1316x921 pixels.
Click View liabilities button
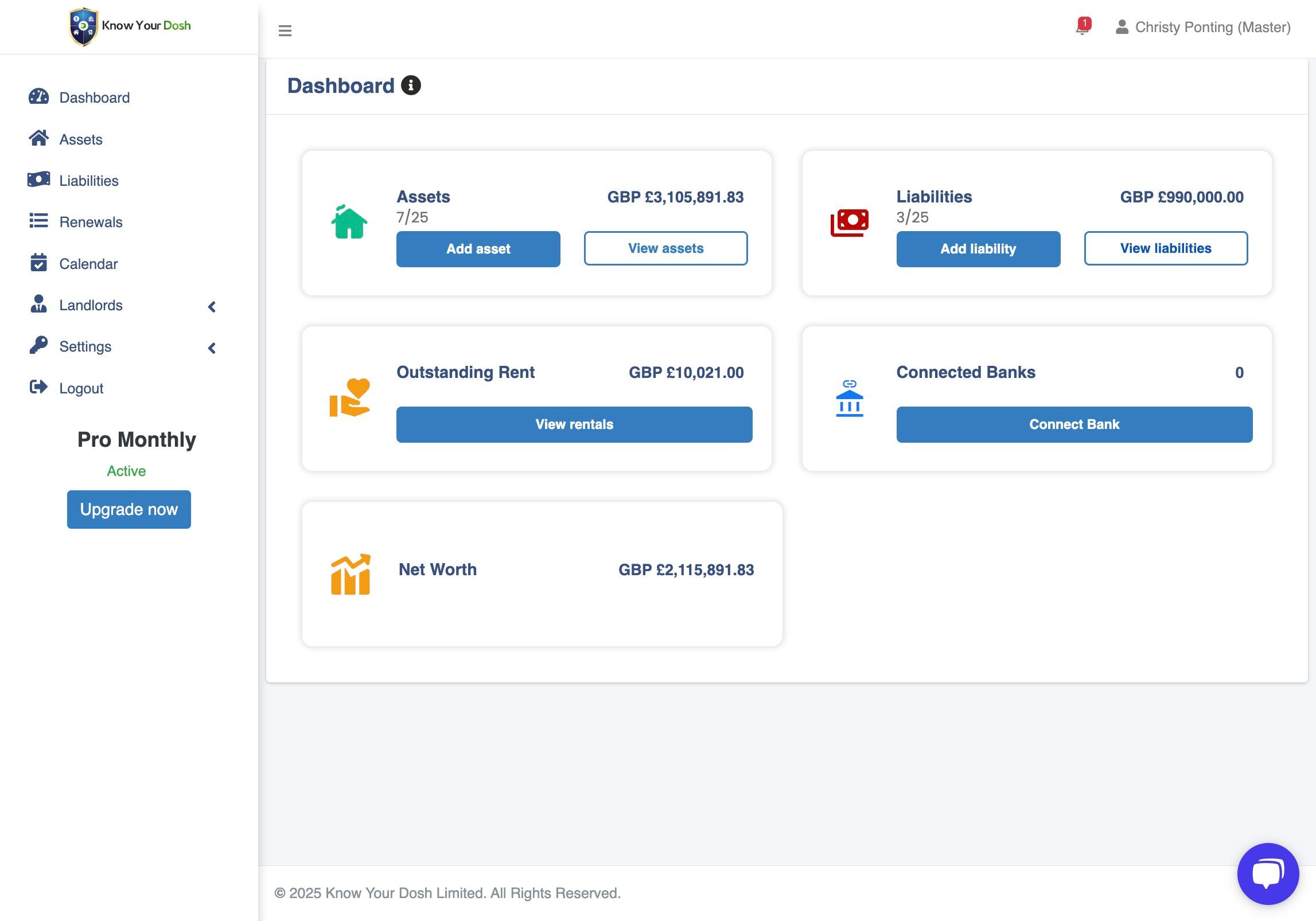coord(1165,248)
